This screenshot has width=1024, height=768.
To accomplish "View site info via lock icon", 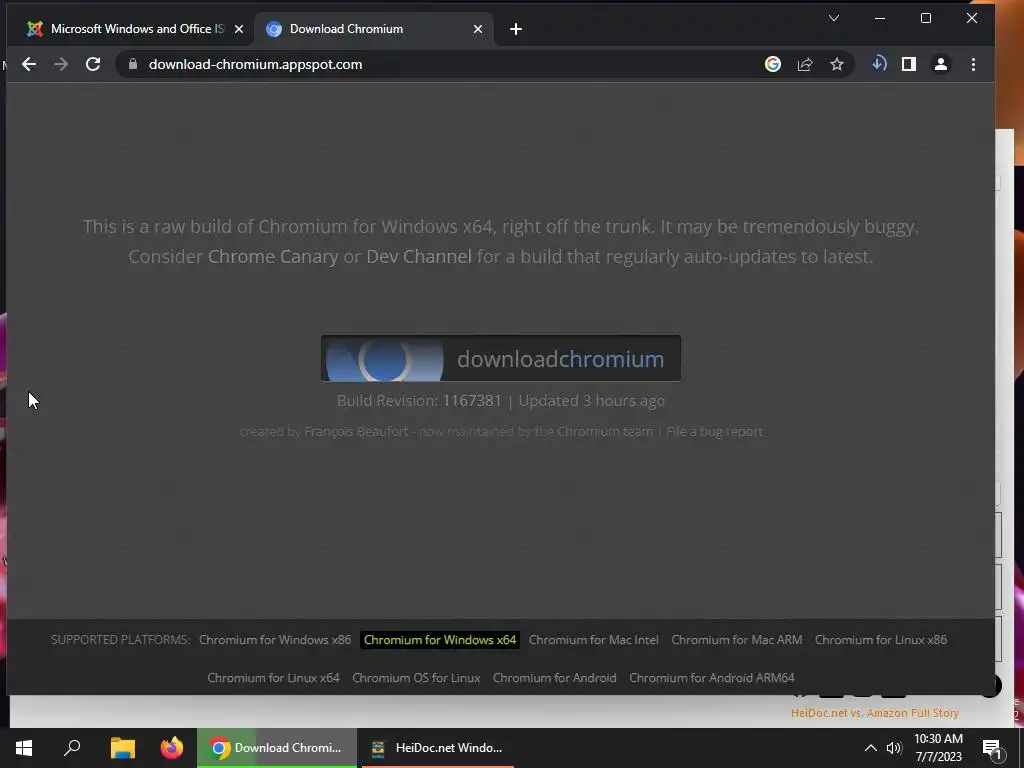I will (133, 64).
